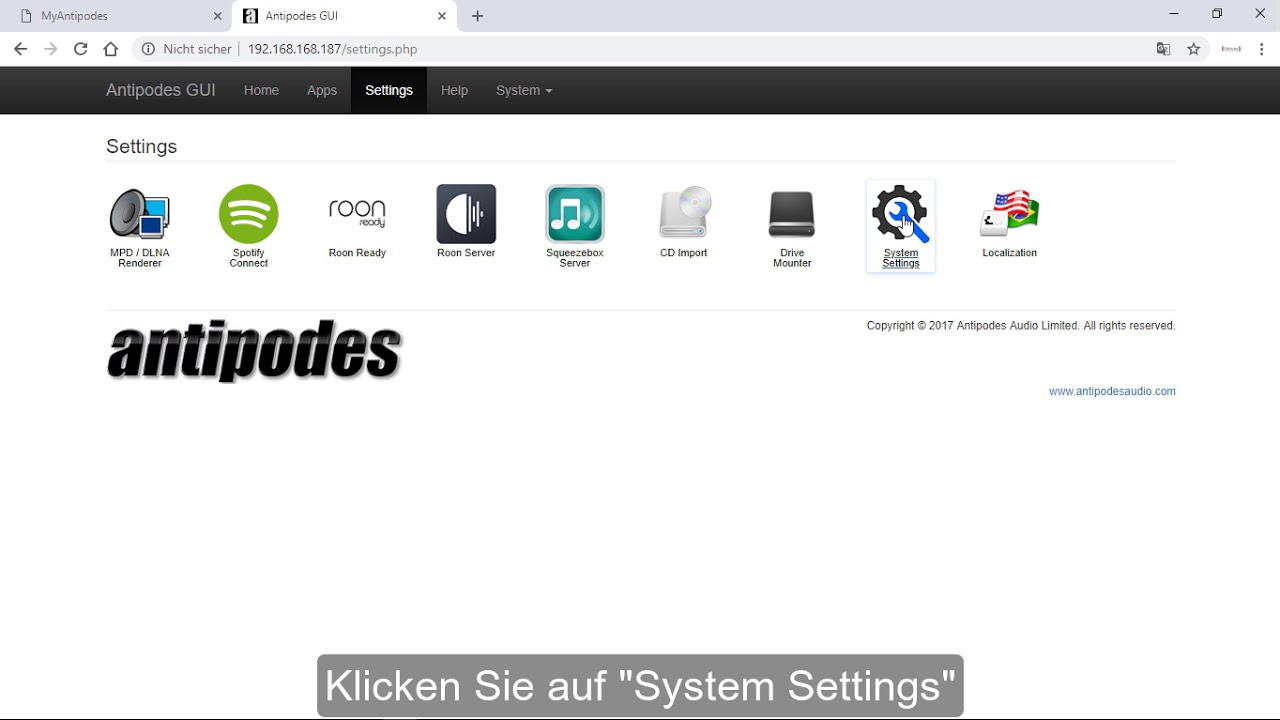Open the Apps navbar item

322,90
